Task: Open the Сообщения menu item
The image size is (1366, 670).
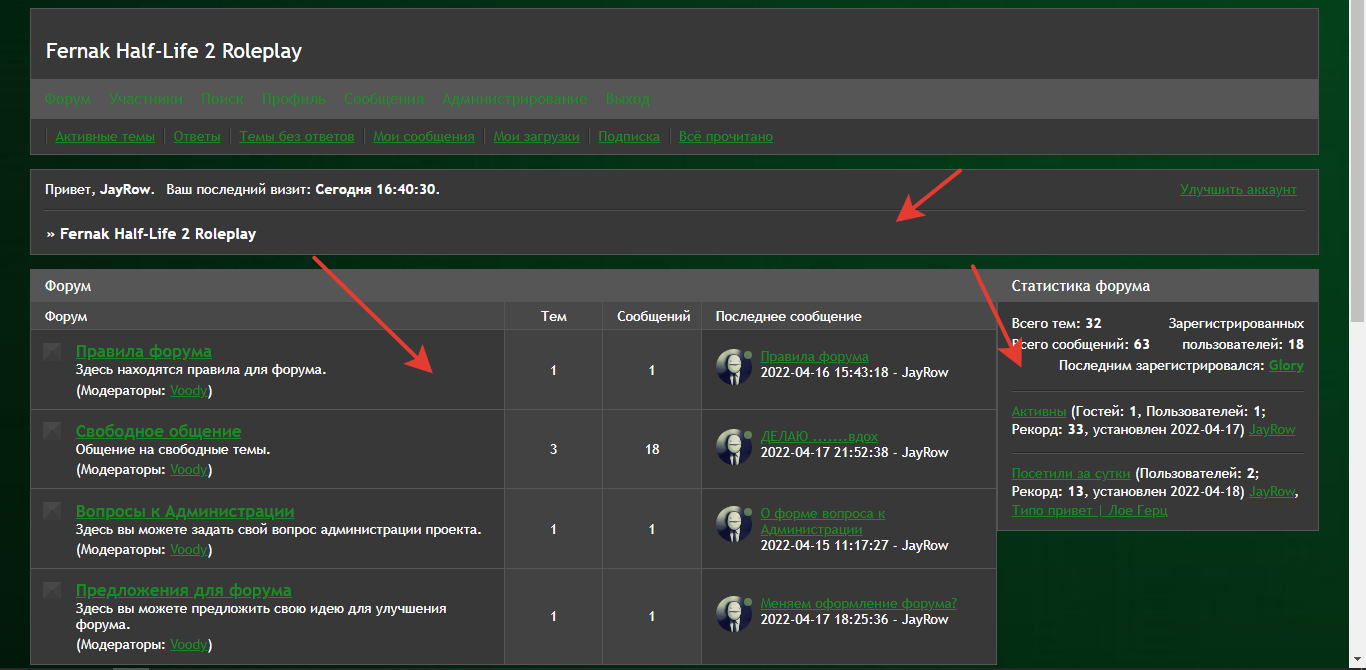Action: tap(384, 99)
